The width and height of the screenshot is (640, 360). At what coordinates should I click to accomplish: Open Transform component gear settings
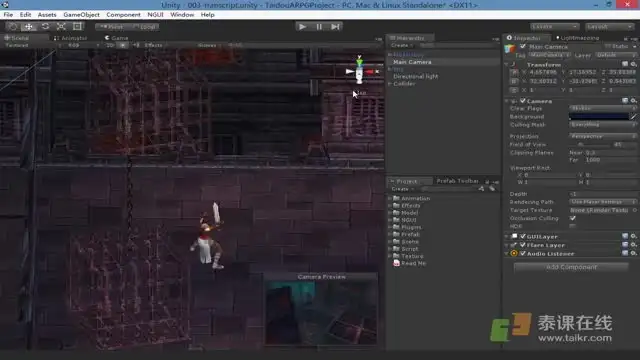click(633, 64)
